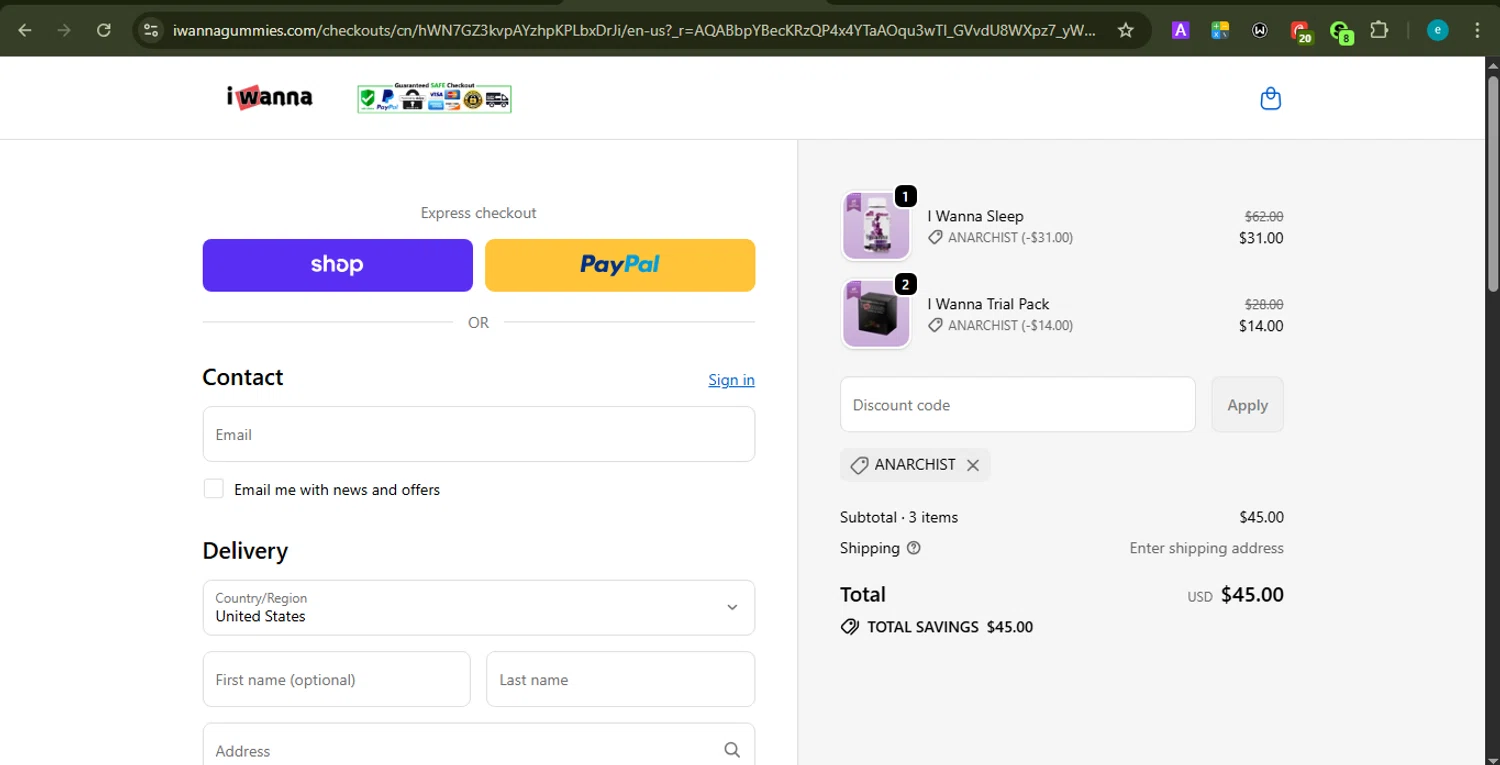Click the $14.00 Trial Pack price
The width and height of the screenshot is (1500, 765).
(x=1261, y=326)
